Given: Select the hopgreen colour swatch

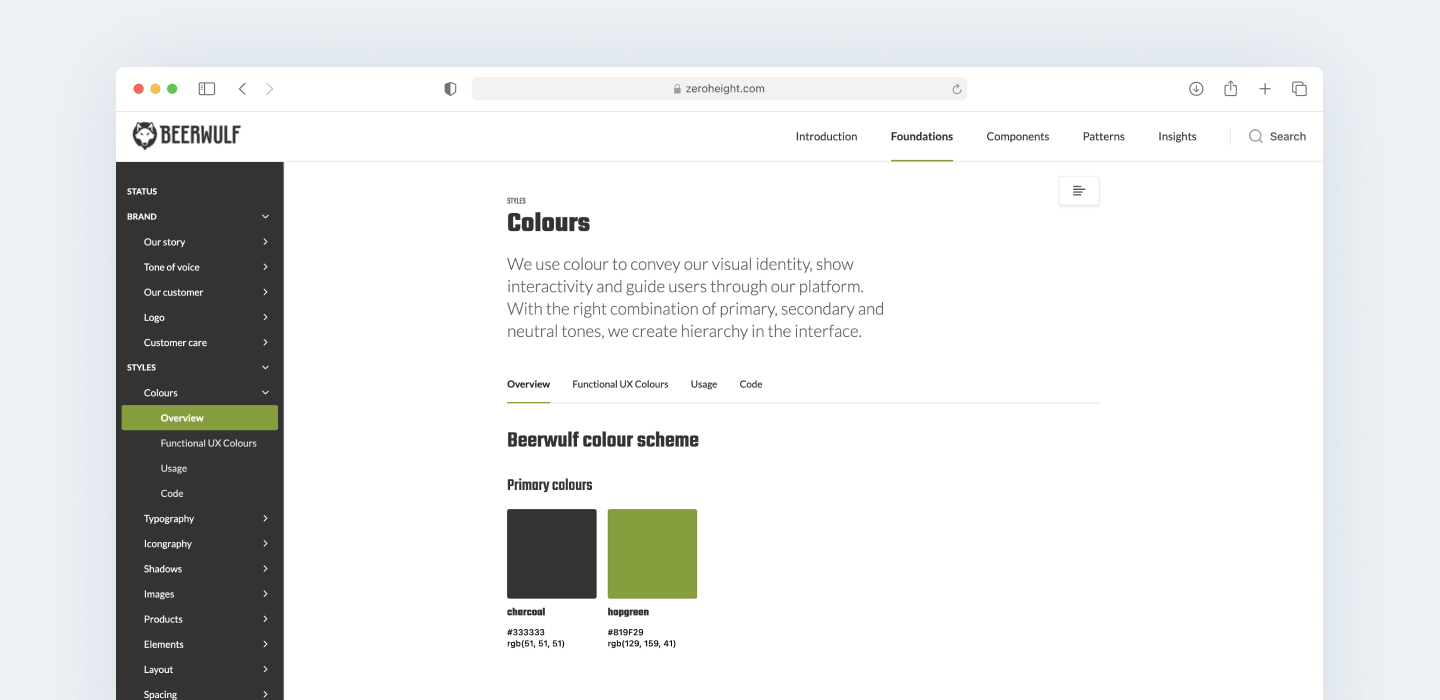Looking at the screenshot, I should pos(652,553).
